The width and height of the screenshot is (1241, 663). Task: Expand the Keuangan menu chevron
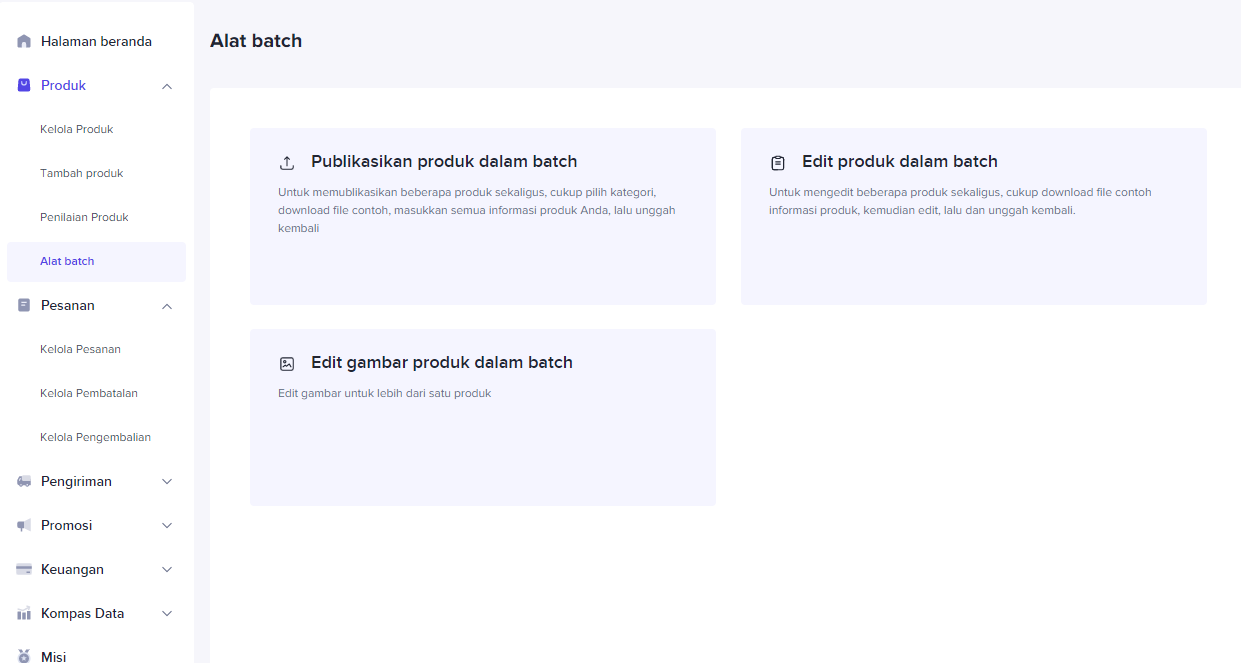tap(167, 570)
